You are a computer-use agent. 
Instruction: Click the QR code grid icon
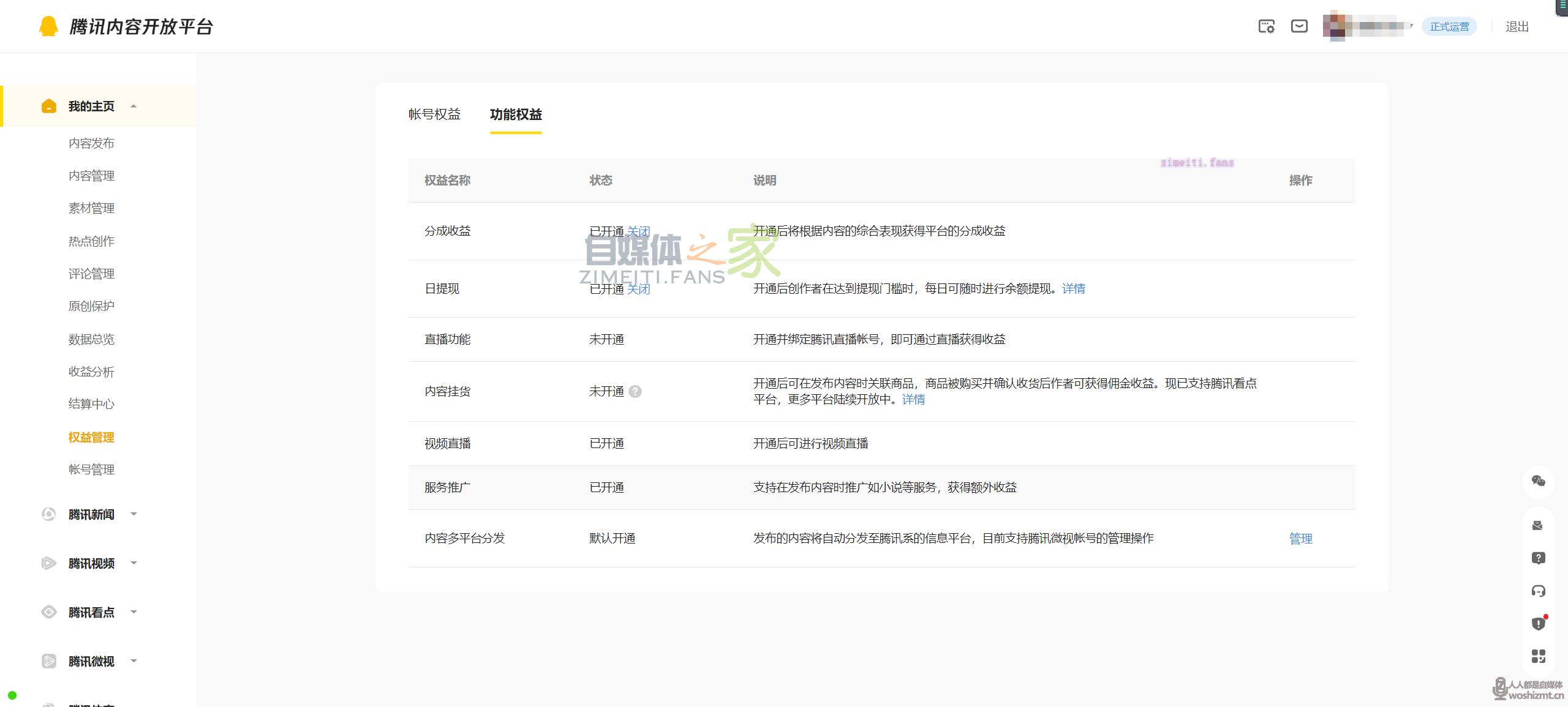click(1538, 656)
